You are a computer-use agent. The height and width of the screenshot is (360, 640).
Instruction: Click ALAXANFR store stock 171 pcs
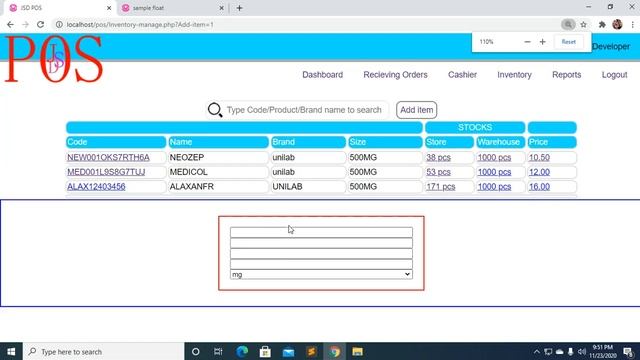(440, 187)
